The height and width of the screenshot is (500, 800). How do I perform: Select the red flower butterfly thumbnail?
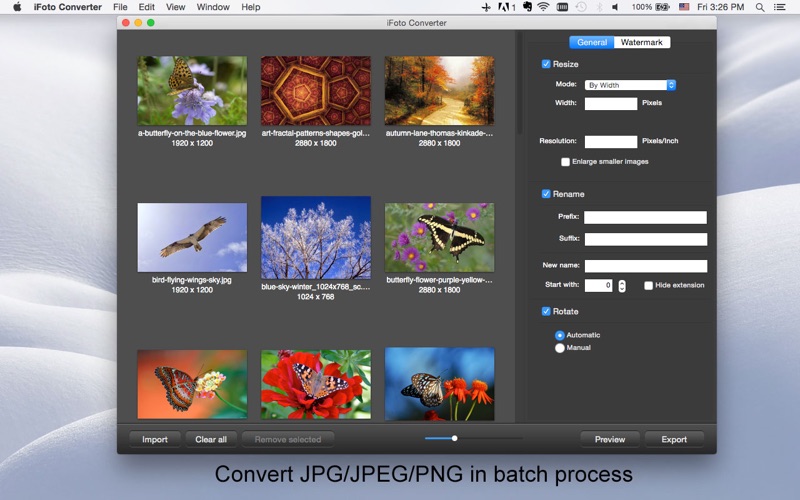click(316, 384)
